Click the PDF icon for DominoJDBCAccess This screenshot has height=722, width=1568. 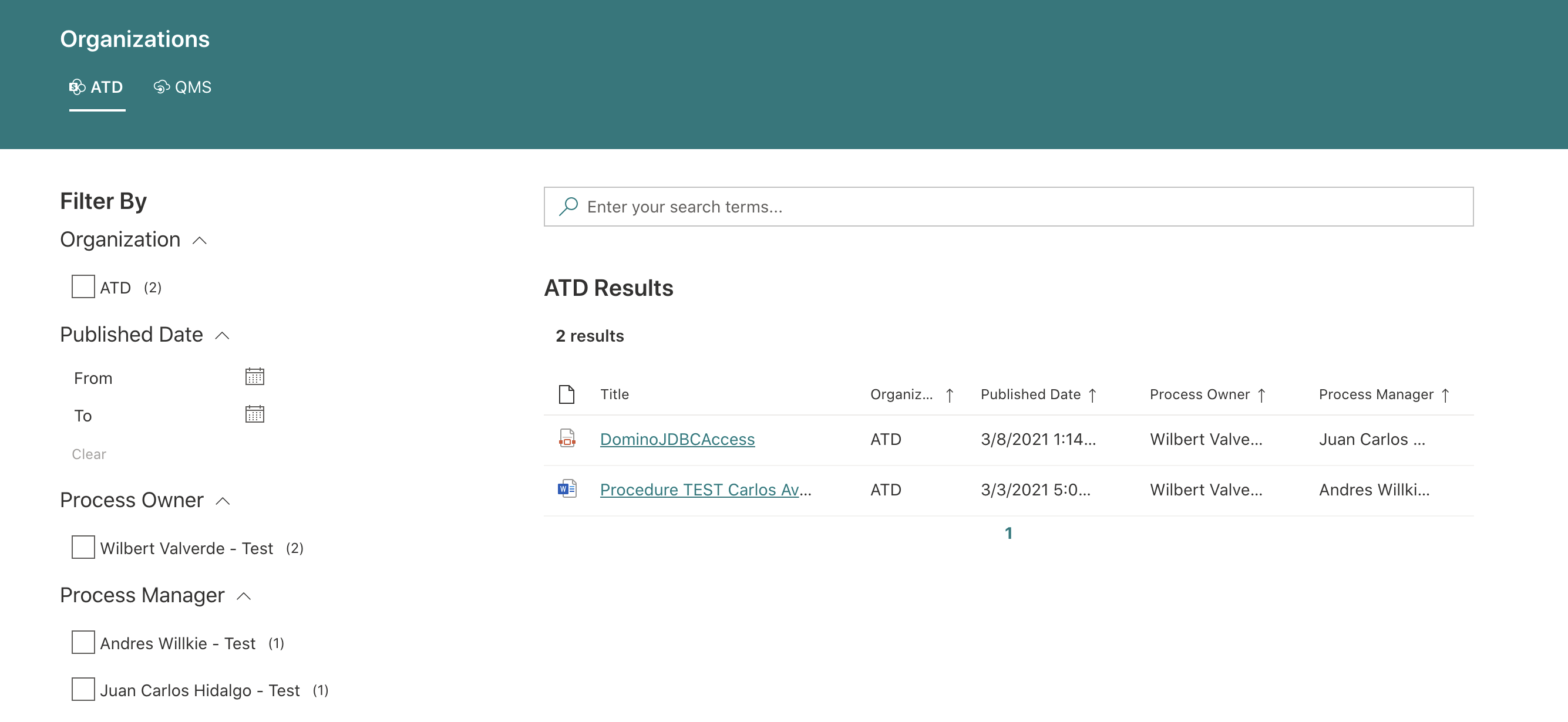(x=567, y=438)
